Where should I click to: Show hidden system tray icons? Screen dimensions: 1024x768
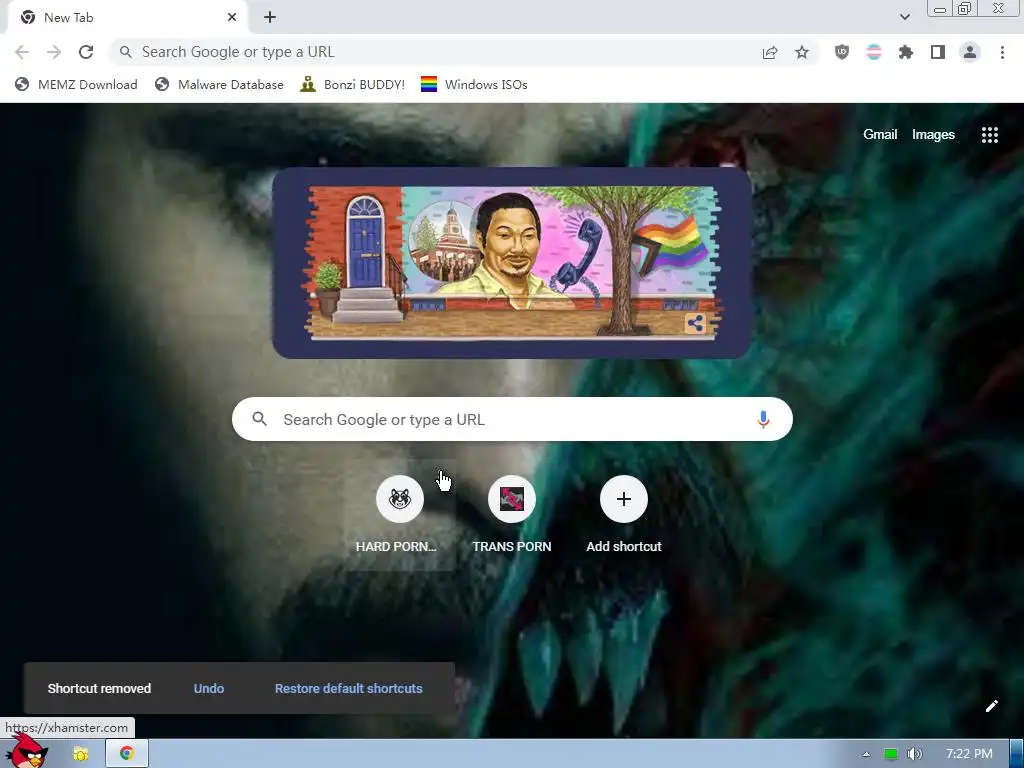pos(867,754)
